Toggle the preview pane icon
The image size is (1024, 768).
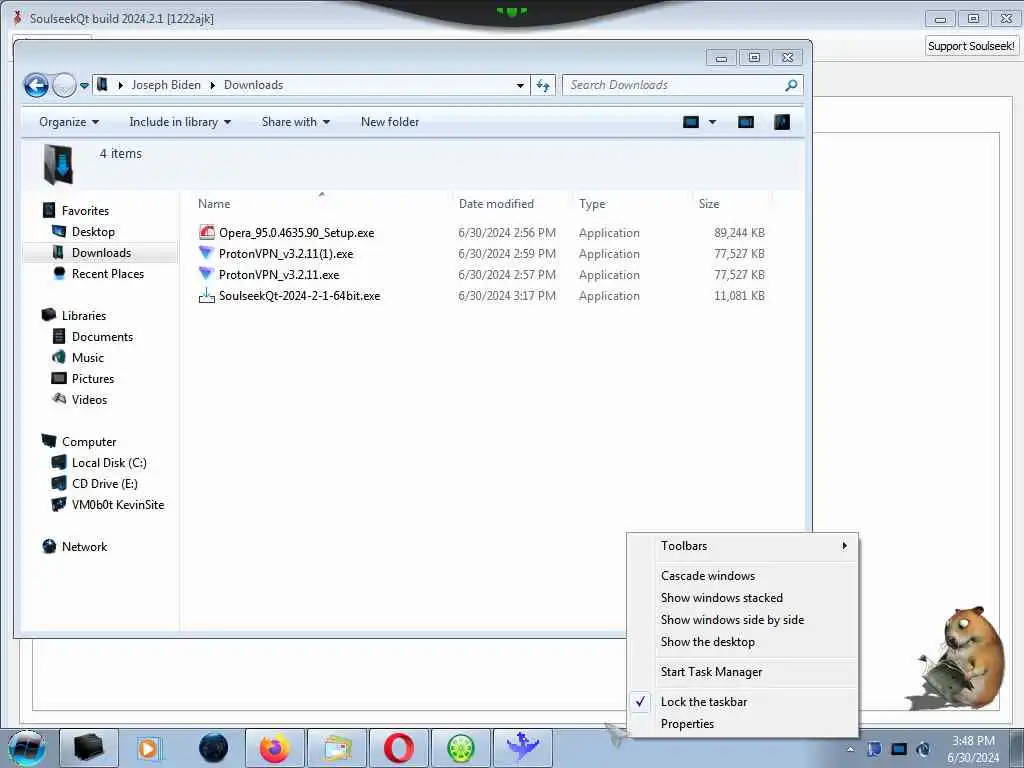[x=746, y=122]
